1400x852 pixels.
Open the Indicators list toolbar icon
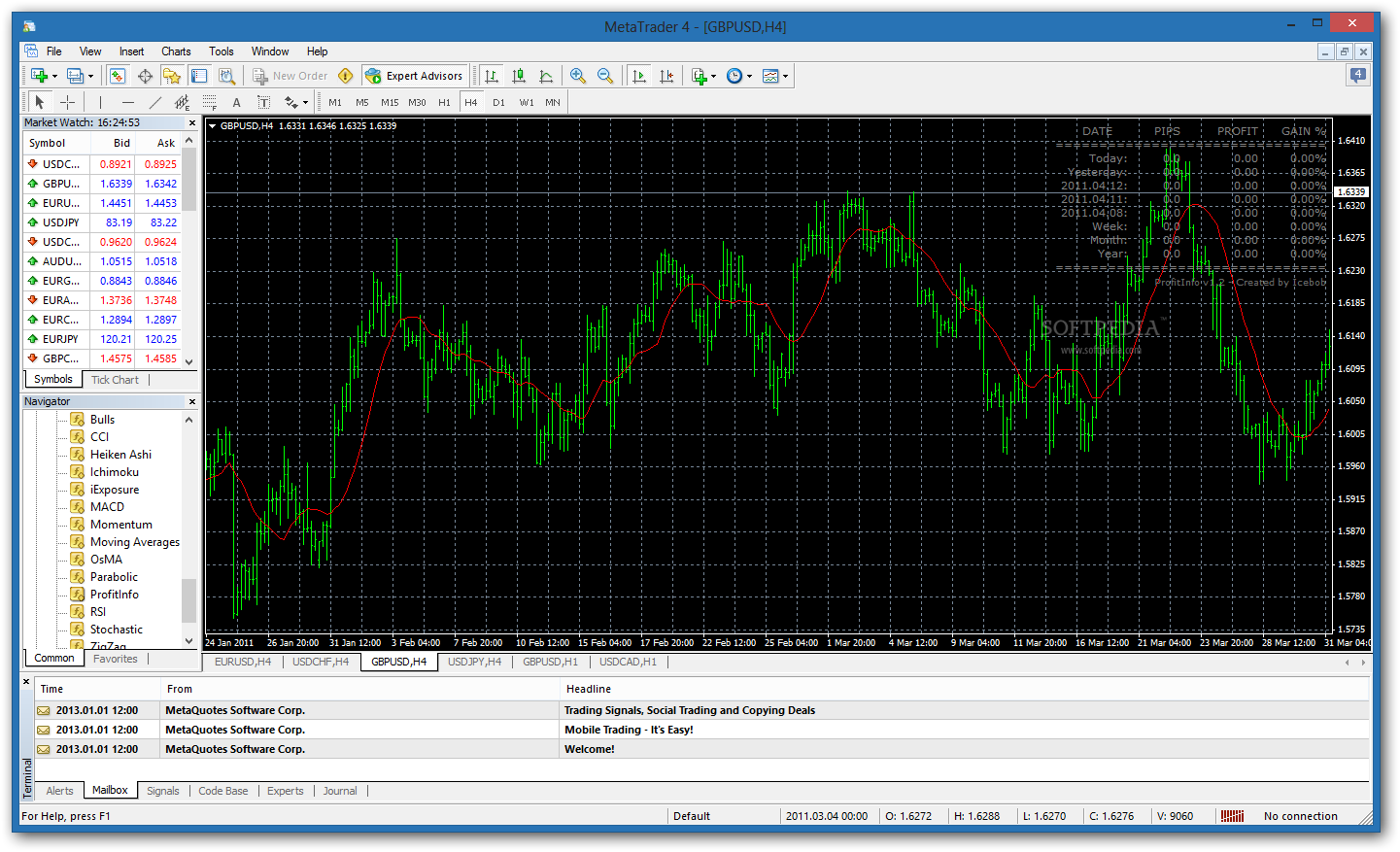click(x=699, y=76)
